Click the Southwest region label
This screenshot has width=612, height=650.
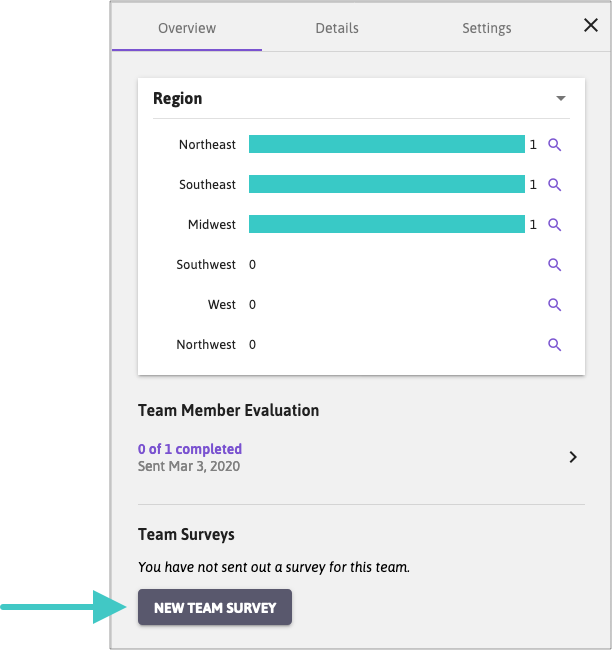[206, 265]
